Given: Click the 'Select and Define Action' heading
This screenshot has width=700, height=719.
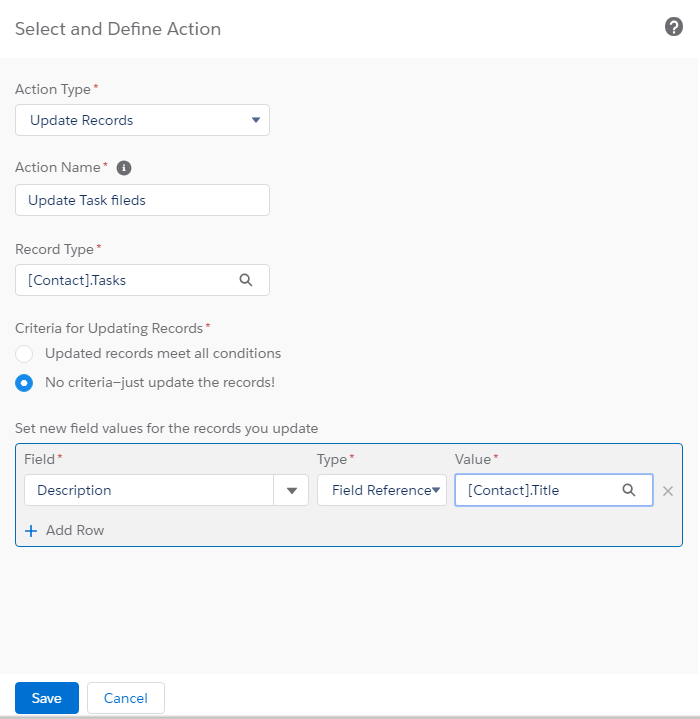Looking at the screenshot, I should [118, 29].
